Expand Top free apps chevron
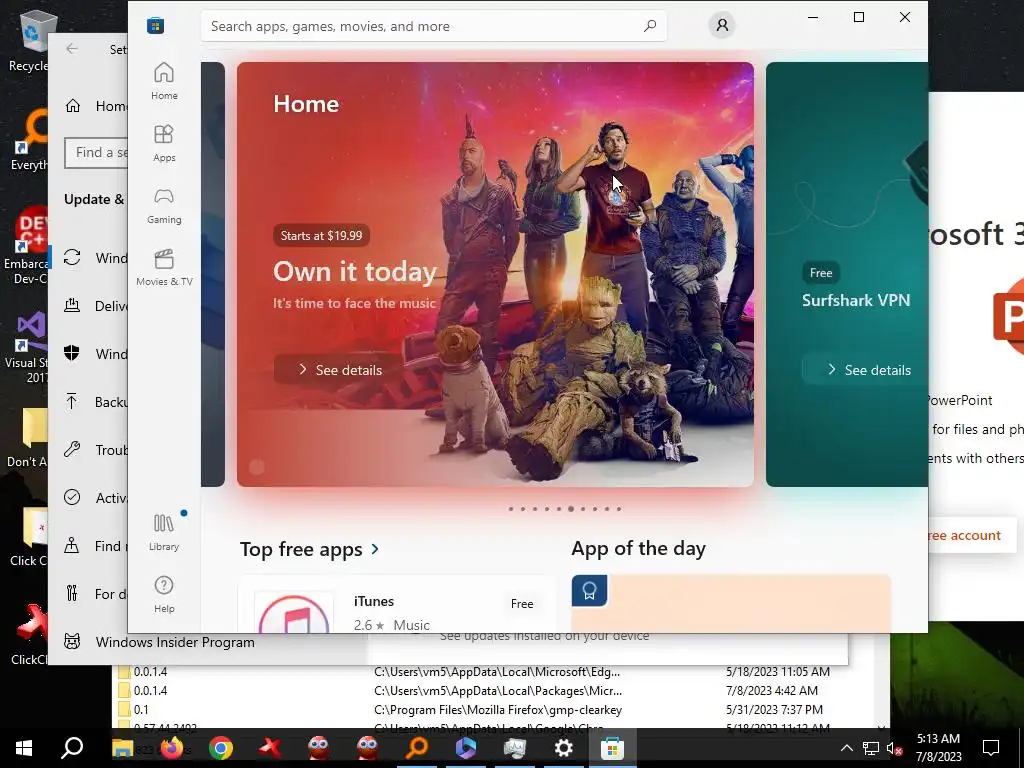Viewport: 1024px width, 768px height. pos(375,549)
